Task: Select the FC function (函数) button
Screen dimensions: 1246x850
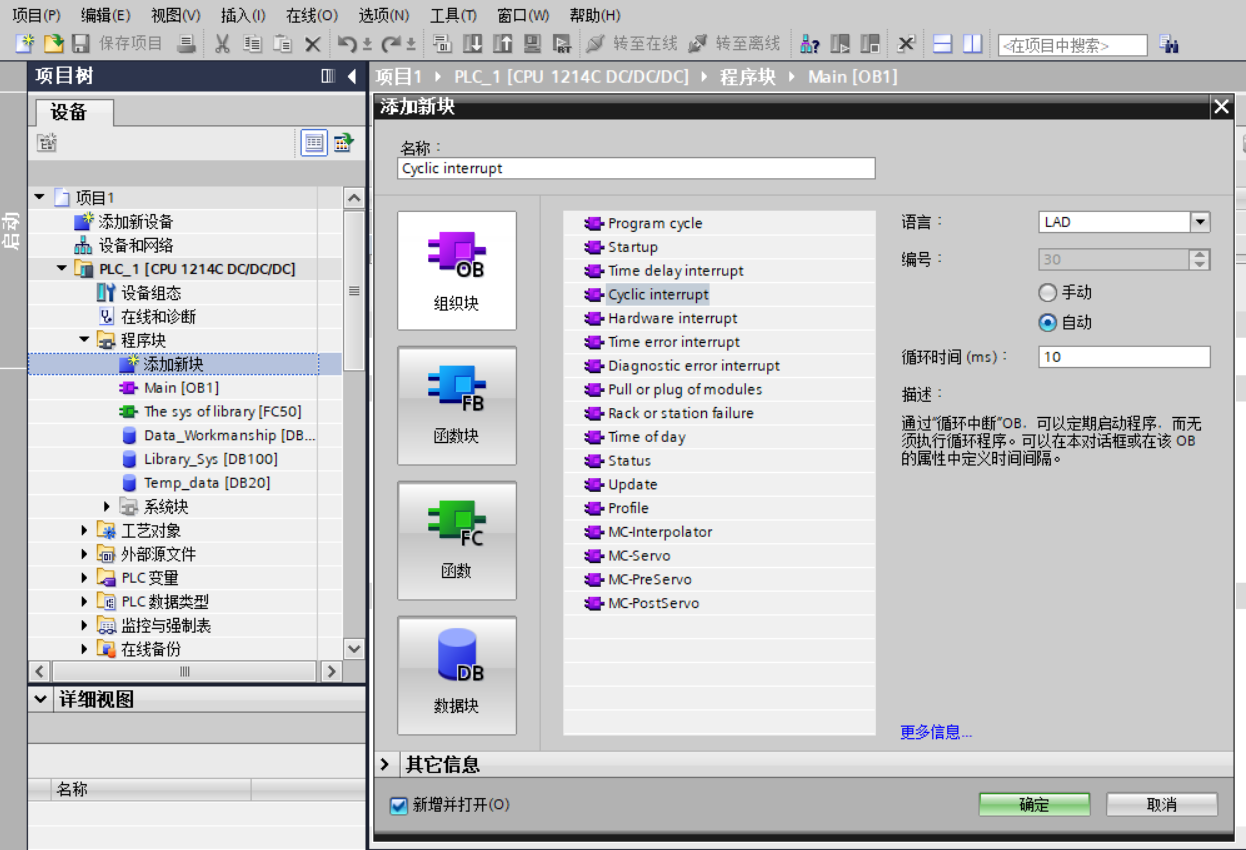Action: (x=457, y=540)
